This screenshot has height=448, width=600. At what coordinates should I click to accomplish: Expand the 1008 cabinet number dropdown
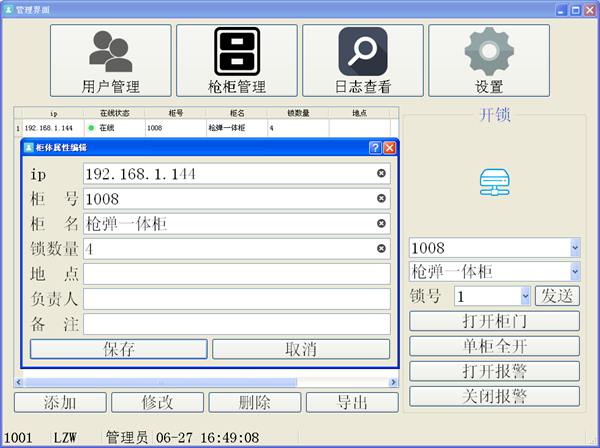tap(574, 247)
